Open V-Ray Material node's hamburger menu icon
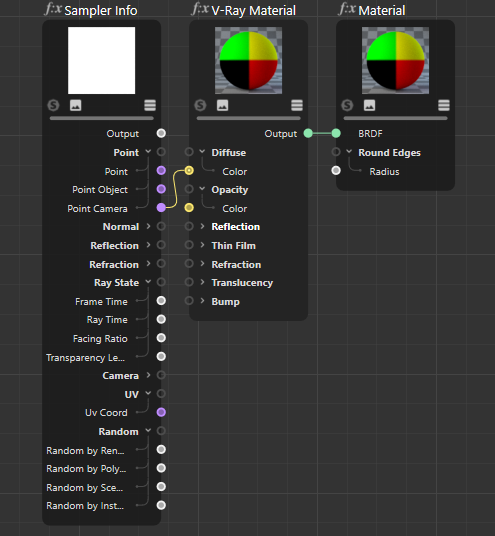 click(297, 105)
